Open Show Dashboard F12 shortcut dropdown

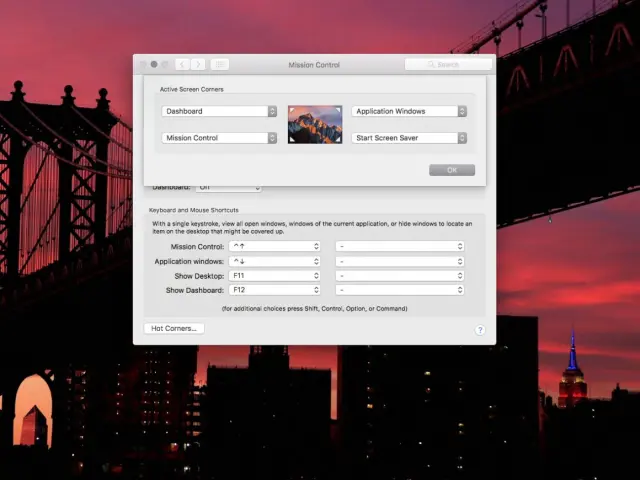coord(275,290)
